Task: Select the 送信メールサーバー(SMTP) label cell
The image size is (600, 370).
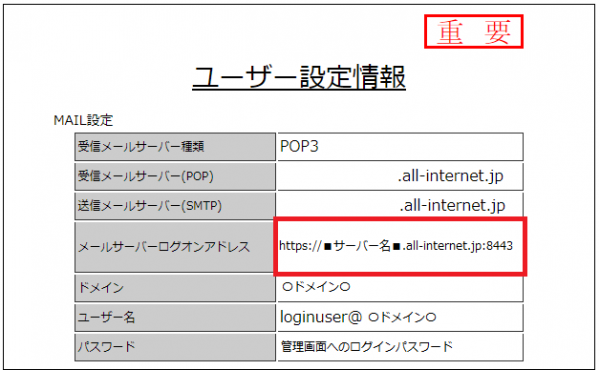Action: (175, 206)
